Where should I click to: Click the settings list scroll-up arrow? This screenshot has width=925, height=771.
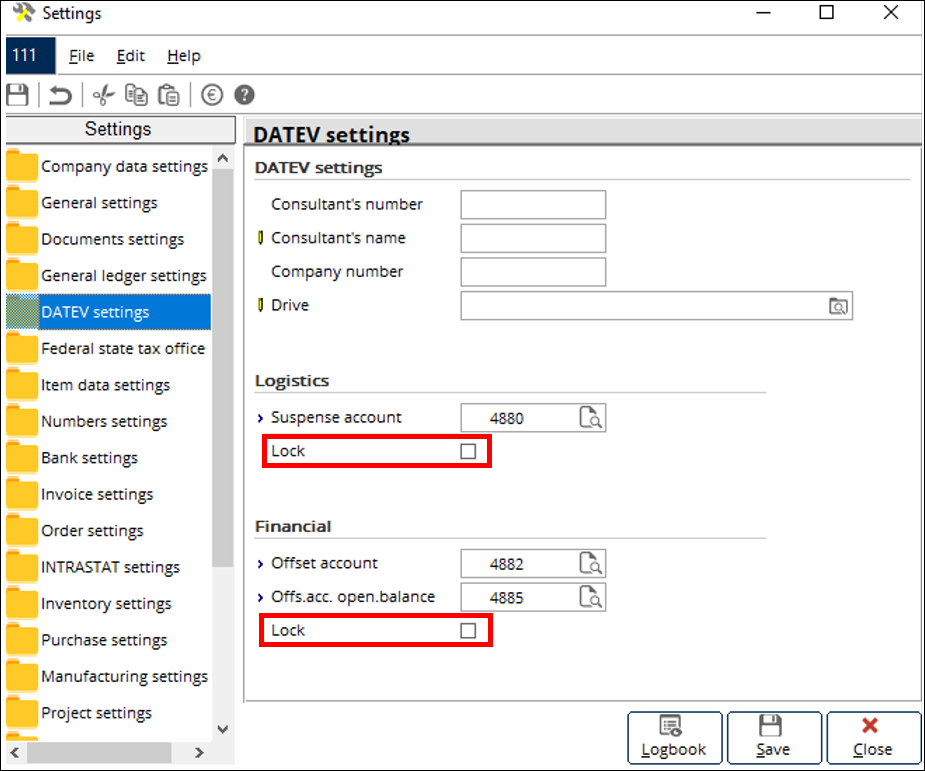click(x=222, y=158)
